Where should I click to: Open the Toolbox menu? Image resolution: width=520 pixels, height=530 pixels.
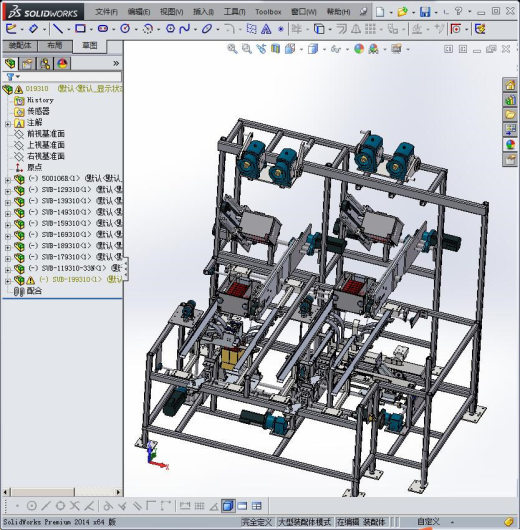click(x=268, y=12)
